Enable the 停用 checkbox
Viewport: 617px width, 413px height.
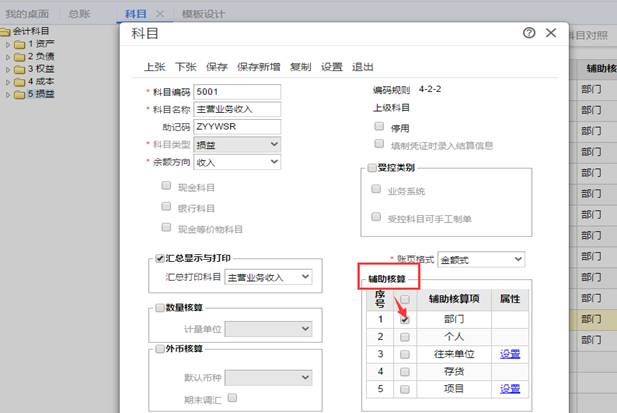coord(379,127)
